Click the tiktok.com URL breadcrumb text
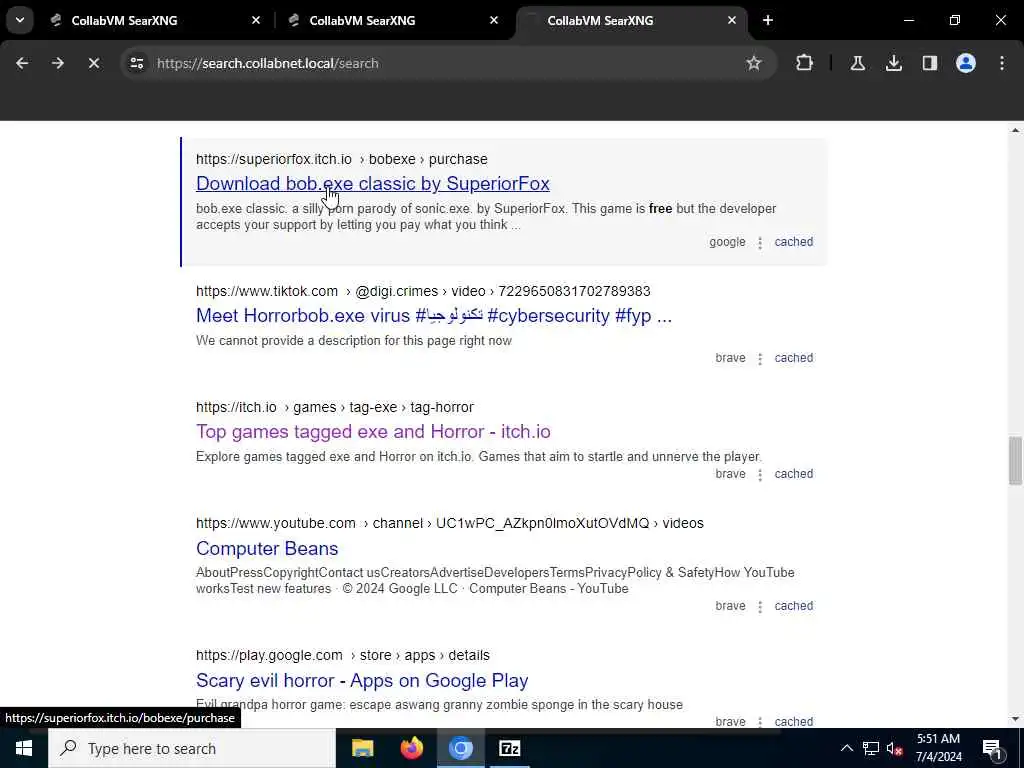Viewport: 1024px width, 768px height. point(423,291)
